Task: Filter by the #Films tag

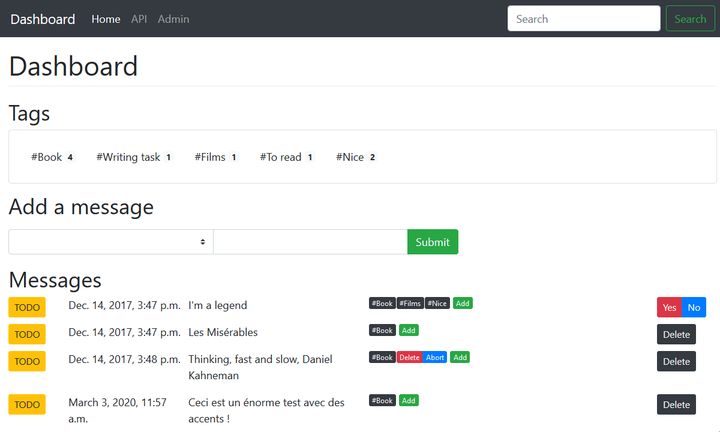Action: [x=216, y=157]
